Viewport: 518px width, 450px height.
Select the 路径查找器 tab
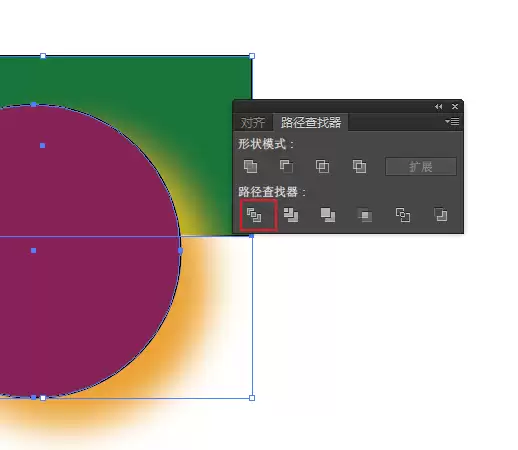(x=311, y=122)
